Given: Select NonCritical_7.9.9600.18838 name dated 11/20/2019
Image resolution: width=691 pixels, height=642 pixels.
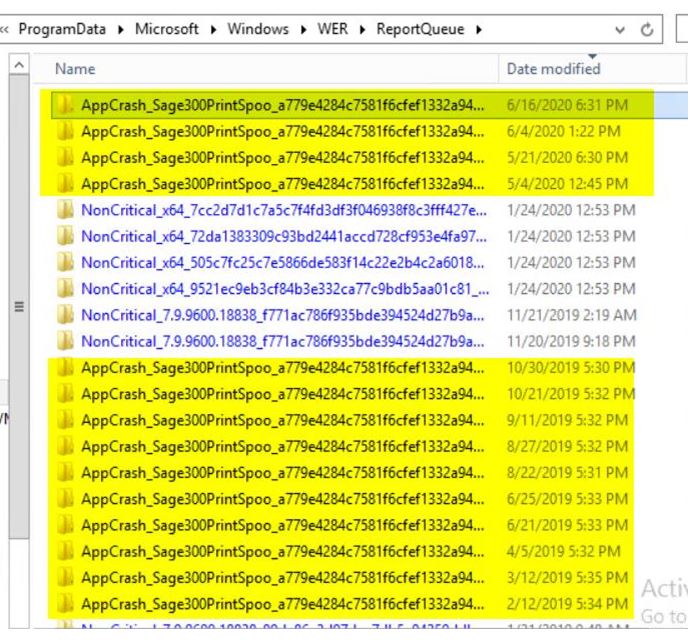Looking at the screenshot, I should coord(282,341).
